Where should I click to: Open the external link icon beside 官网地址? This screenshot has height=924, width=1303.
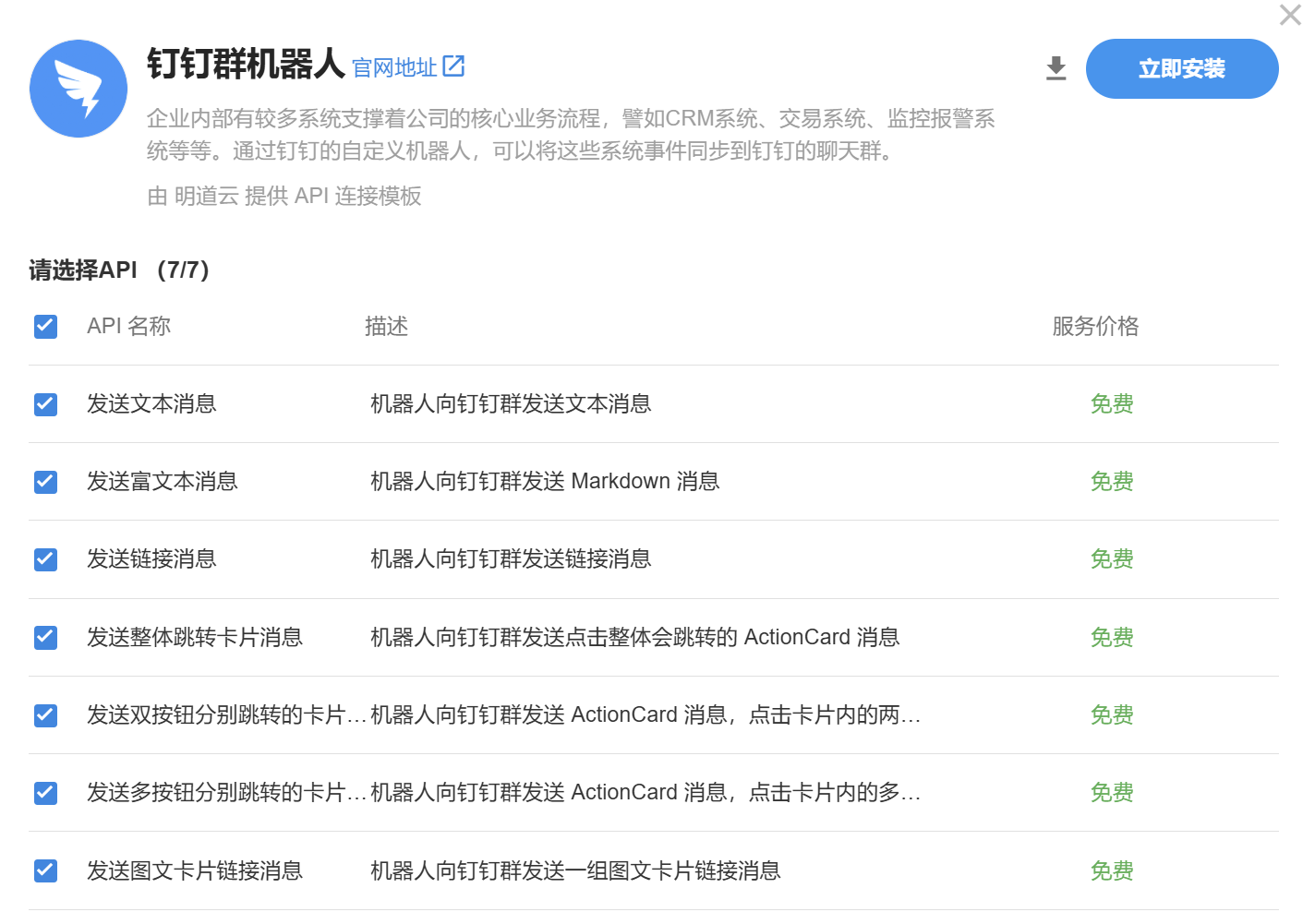[453, 66]
